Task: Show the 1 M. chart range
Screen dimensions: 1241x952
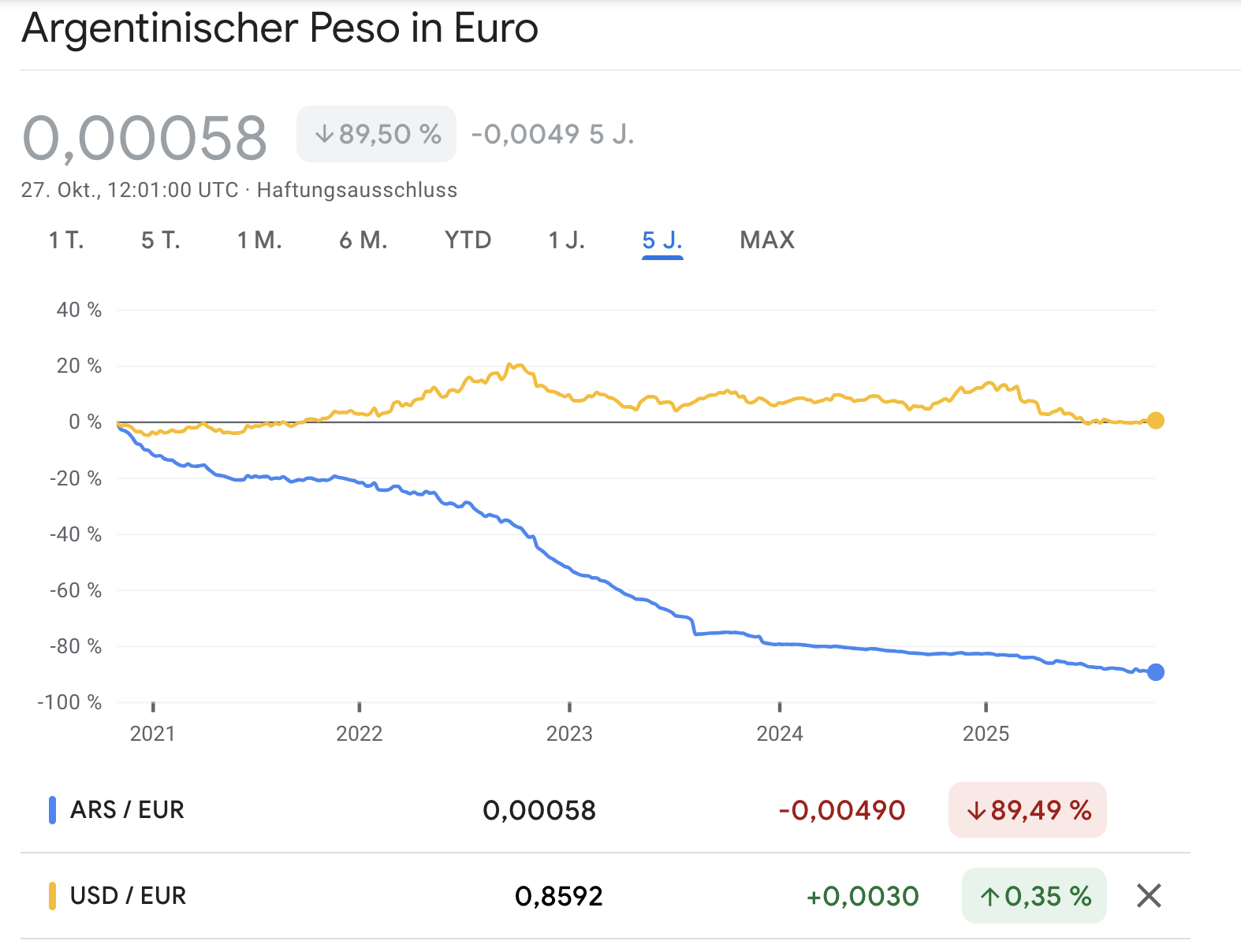Action: click(x=259, y=240)
